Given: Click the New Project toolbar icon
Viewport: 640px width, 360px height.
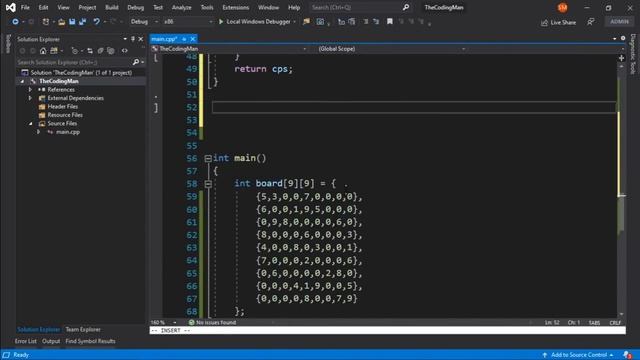Looking at the screenshot, I should click(x=46, y=22).
